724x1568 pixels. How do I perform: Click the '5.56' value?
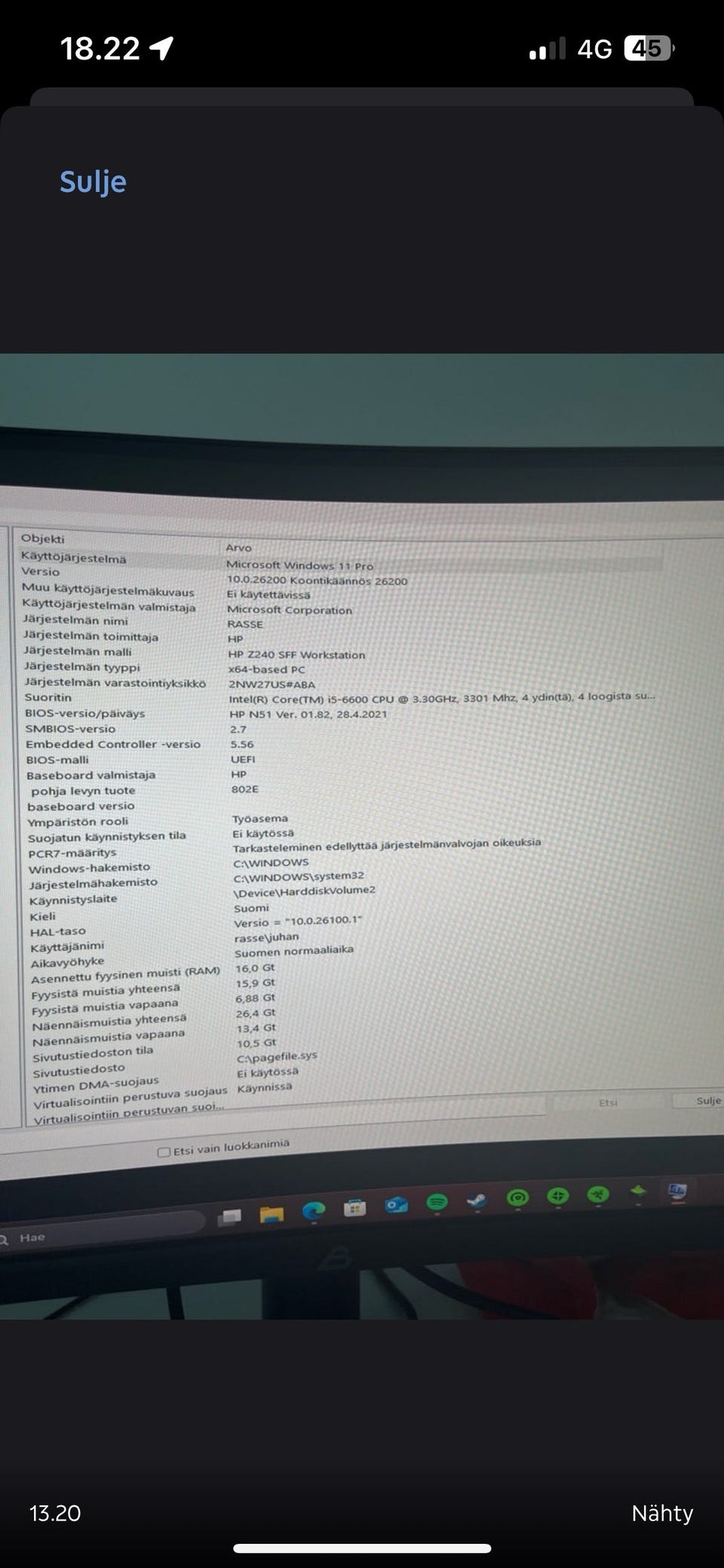242,744
